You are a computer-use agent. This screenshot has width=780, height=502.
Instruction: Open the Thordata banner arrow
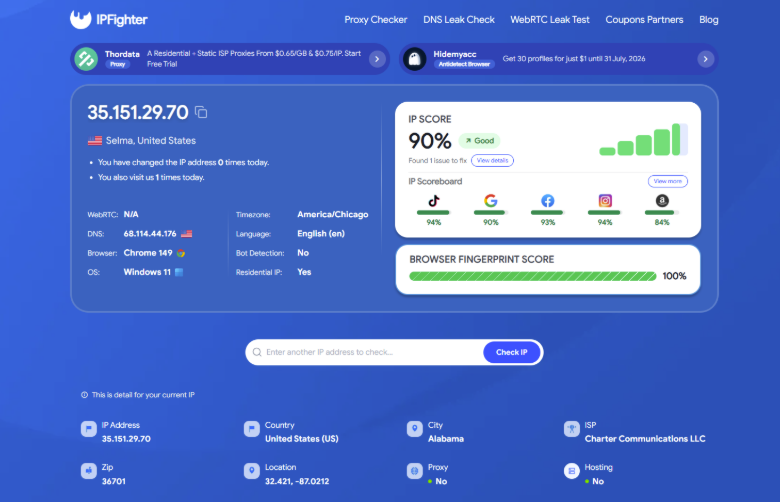(377, 59)
